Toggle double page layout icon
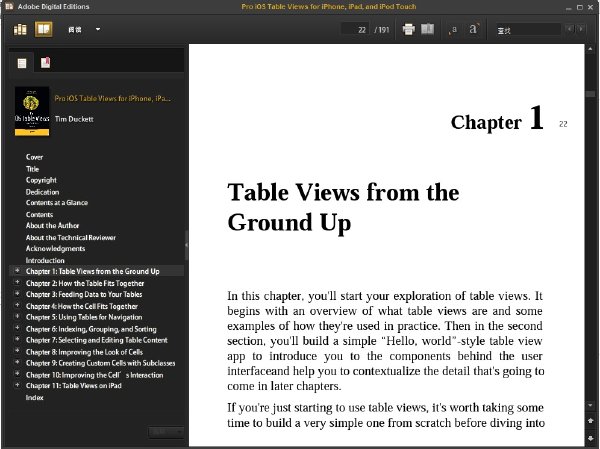 pos(427,29)
